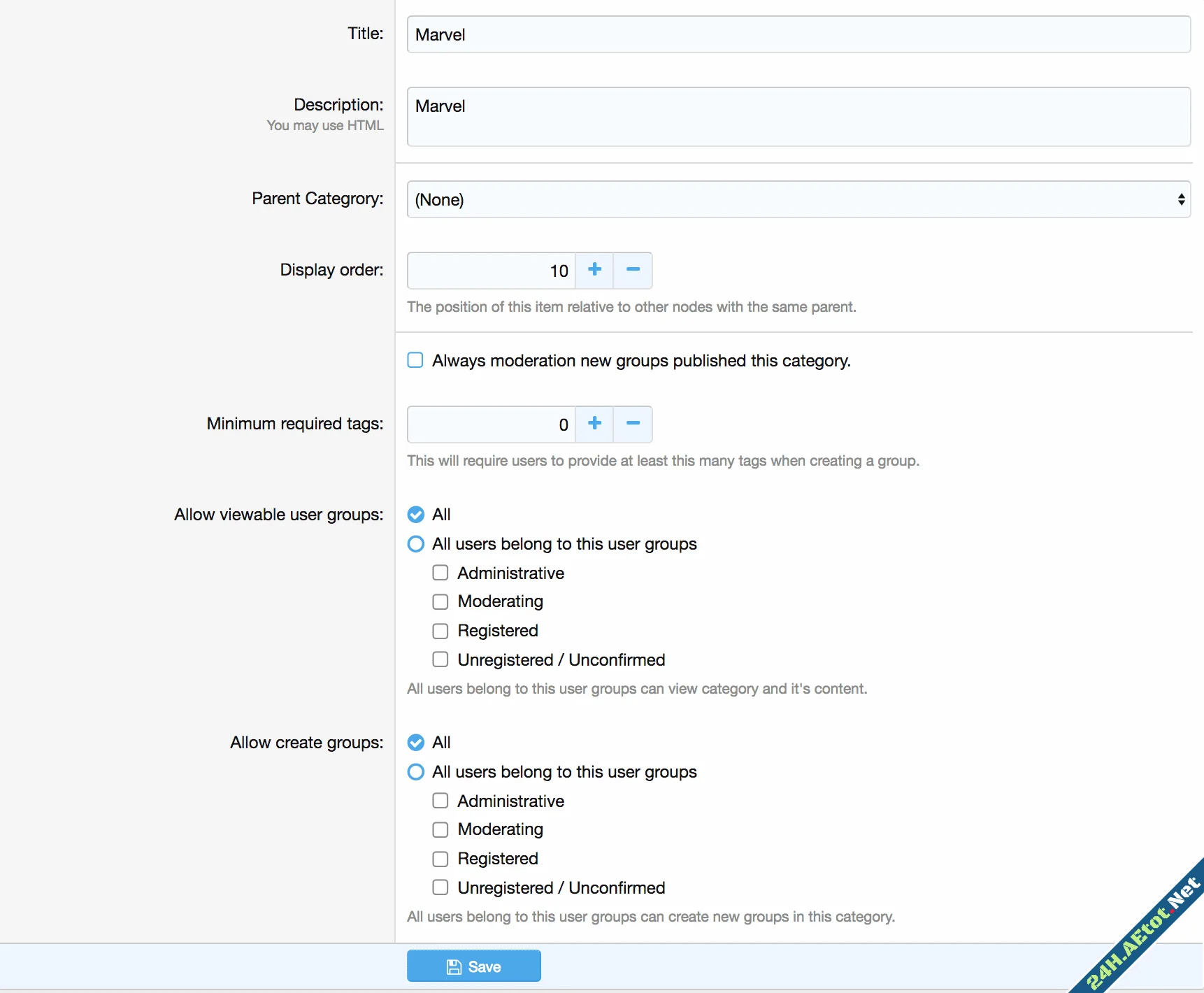
Task: Increase Display order with plus icon
Action: coord(594,270)
